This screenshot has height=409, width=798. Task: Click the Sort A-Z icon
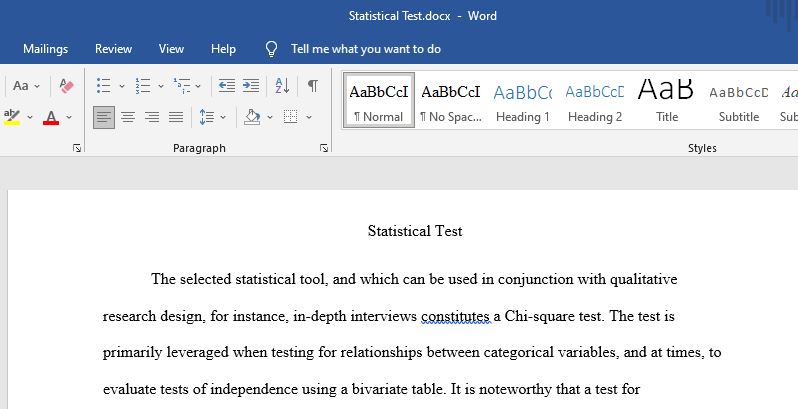[282, 85]
